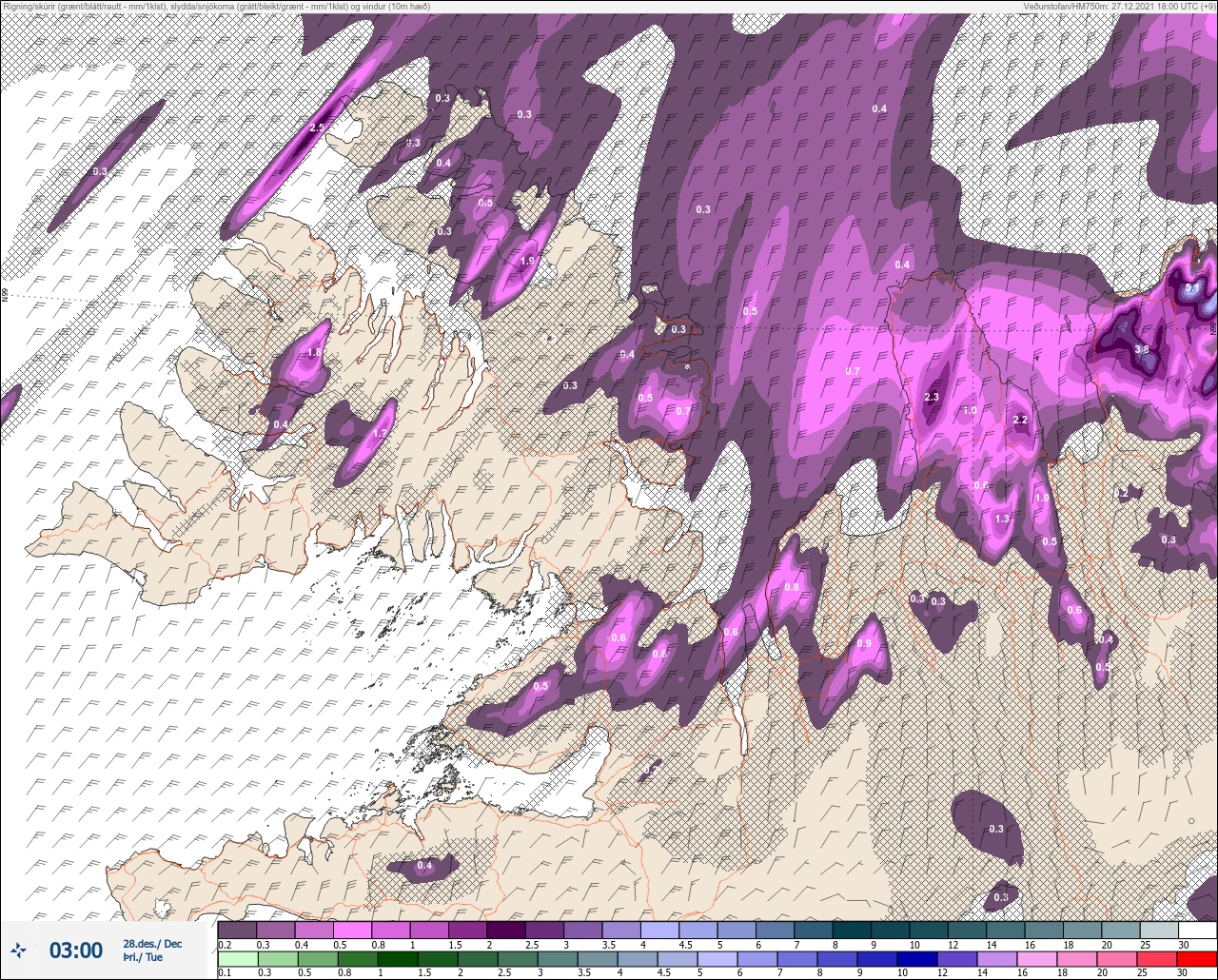
Task: Pick the upper legend lavender swatch starting at 4
Action: coord(659,930)
